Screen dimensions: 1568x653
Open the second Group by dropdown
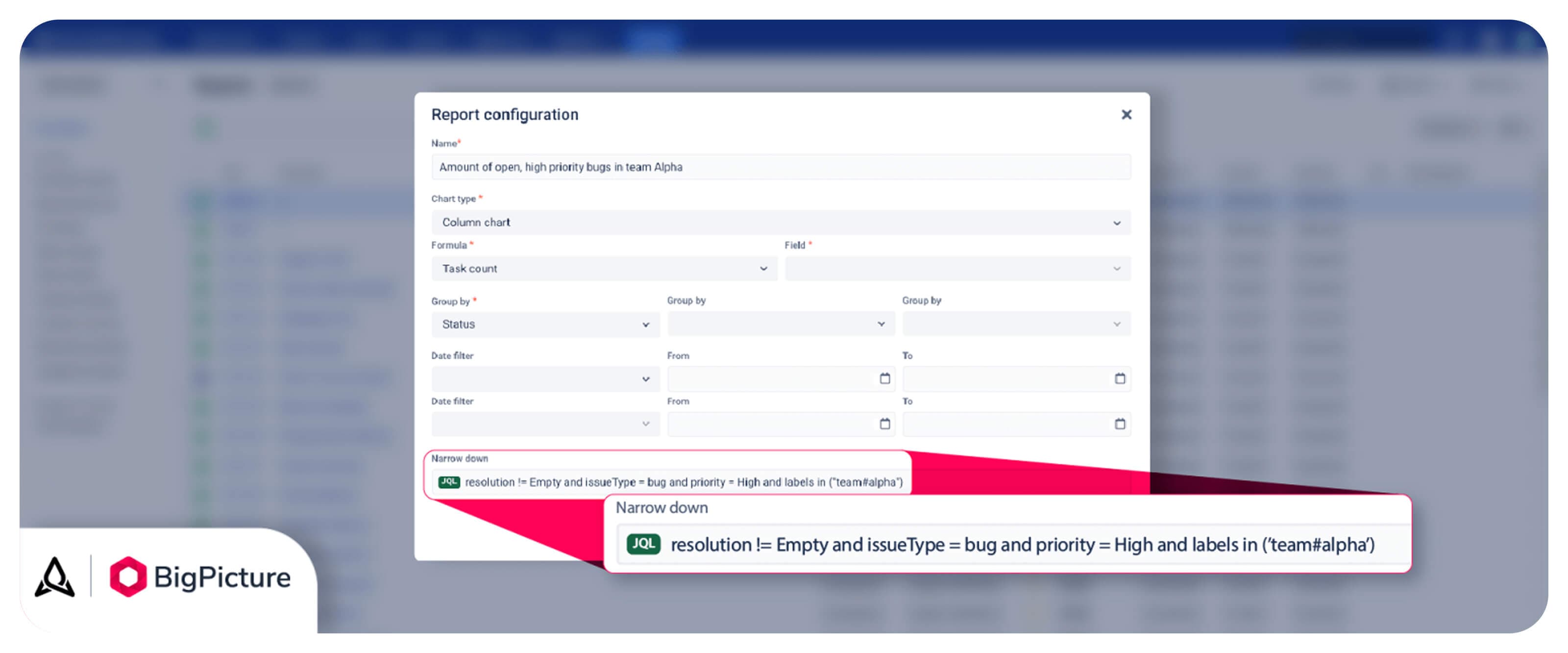pyautogui.click(x=781, y=324)
